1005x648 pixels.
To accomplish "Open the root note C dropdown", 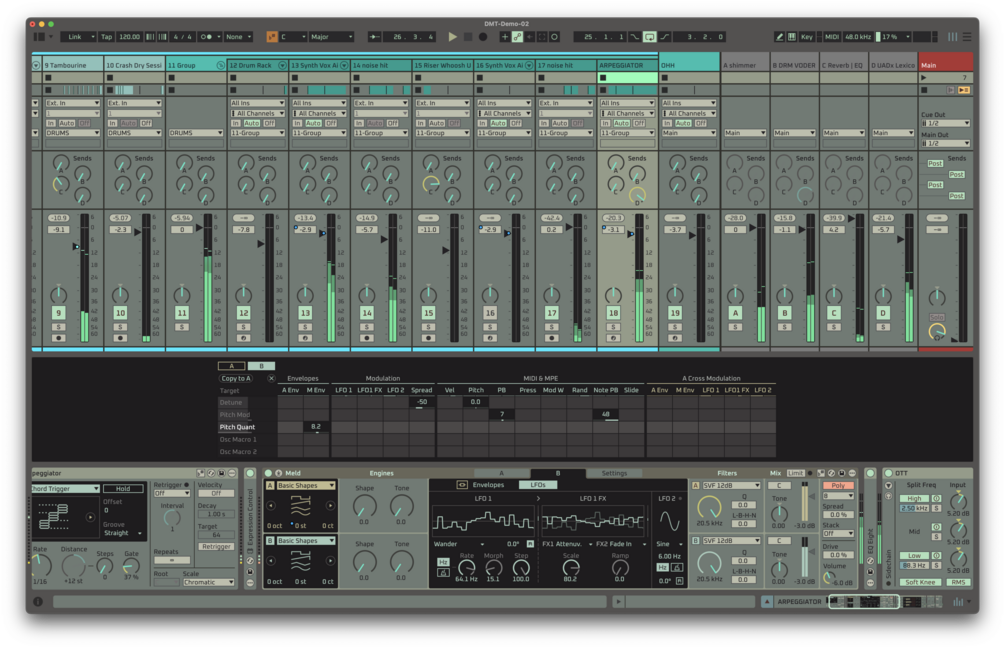I will 293,37.
